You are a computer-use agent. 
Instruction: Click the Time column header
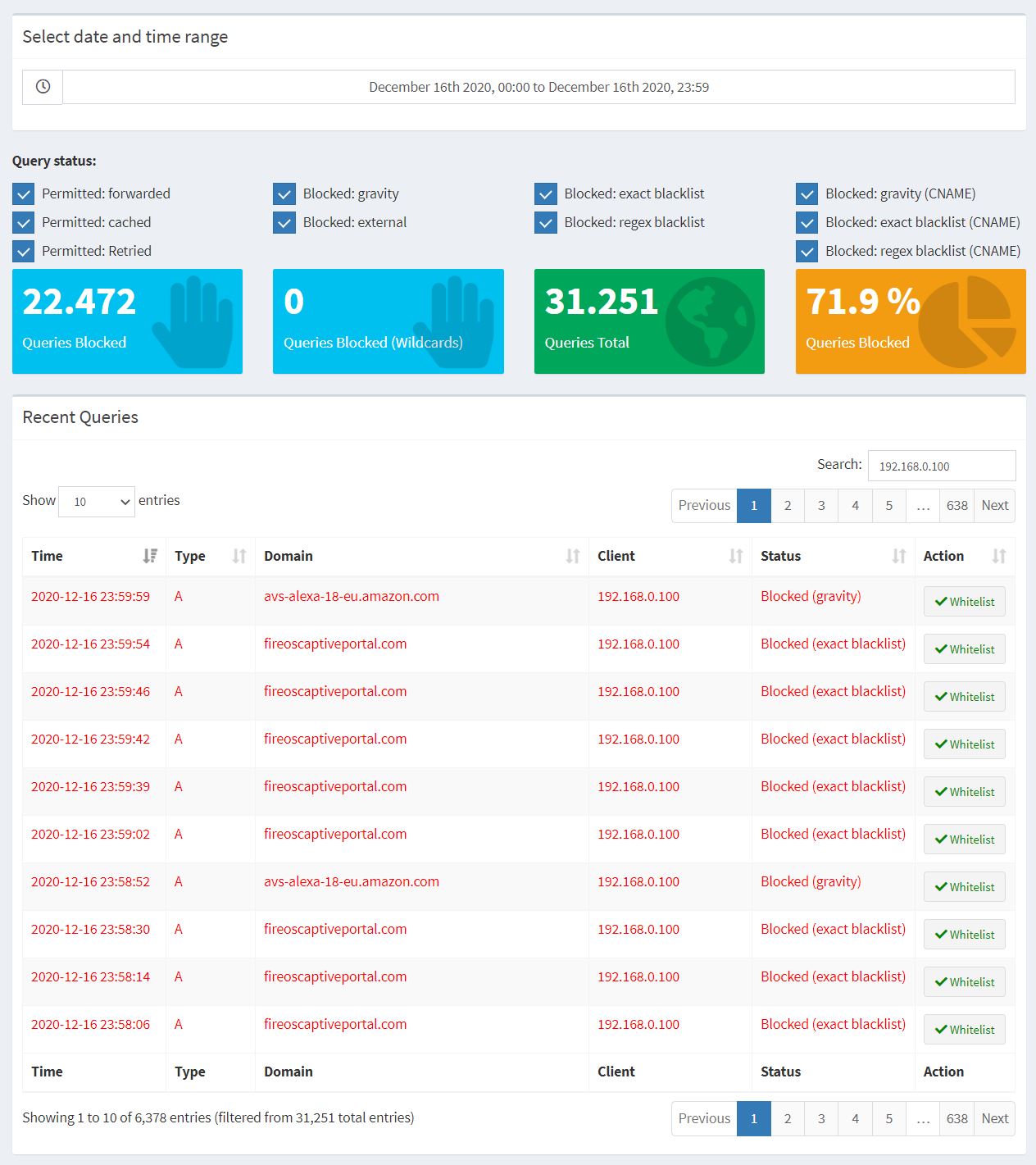(94, 556)
